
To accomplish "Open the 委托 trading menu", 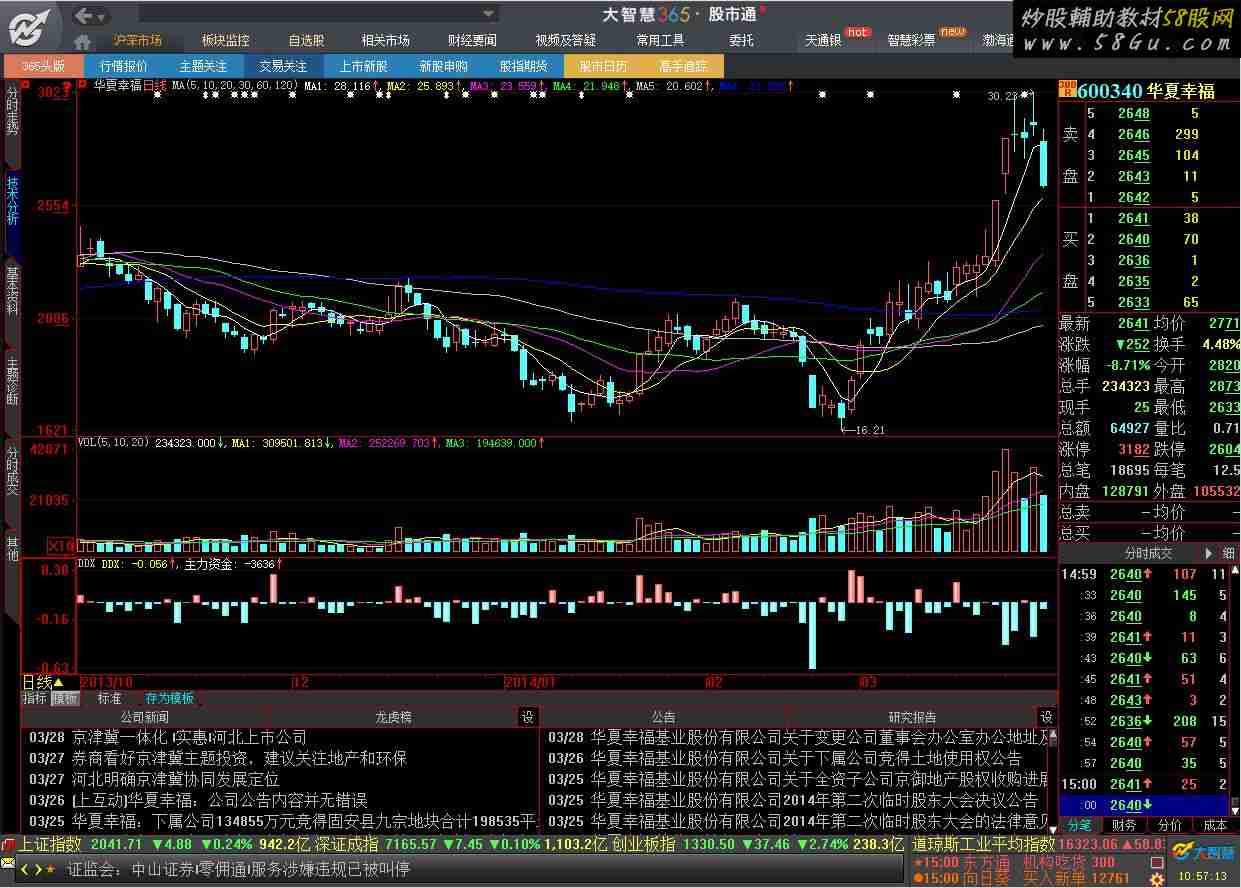I will pos(741,41).
